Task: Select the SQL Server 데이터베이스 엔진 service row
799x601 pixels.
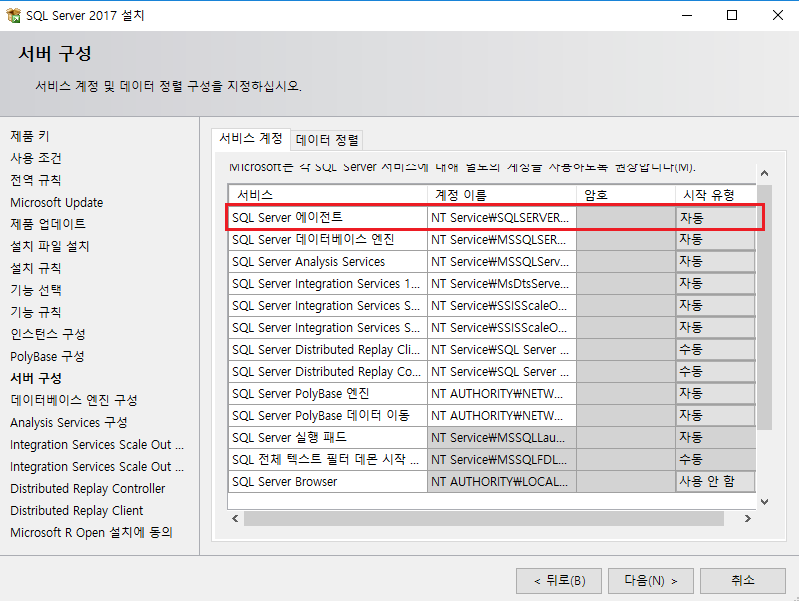Action: coord(328,240)
